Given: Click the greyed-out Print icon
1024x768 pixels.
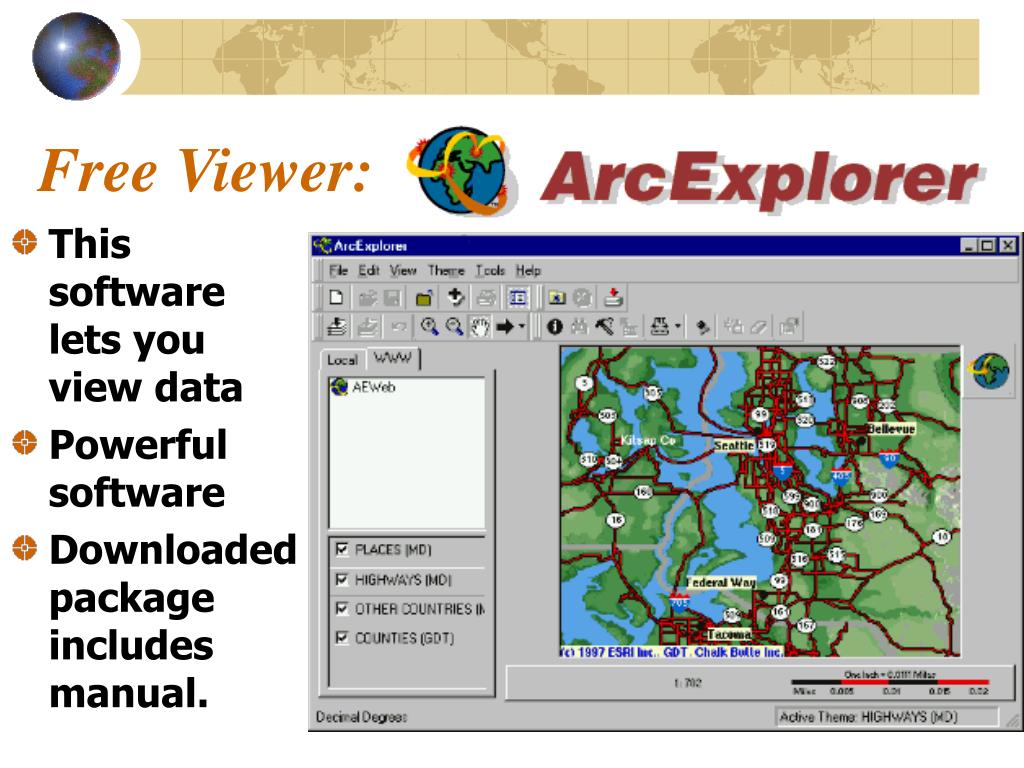Looking at the screenshot, I should click(x=486, y=298).
